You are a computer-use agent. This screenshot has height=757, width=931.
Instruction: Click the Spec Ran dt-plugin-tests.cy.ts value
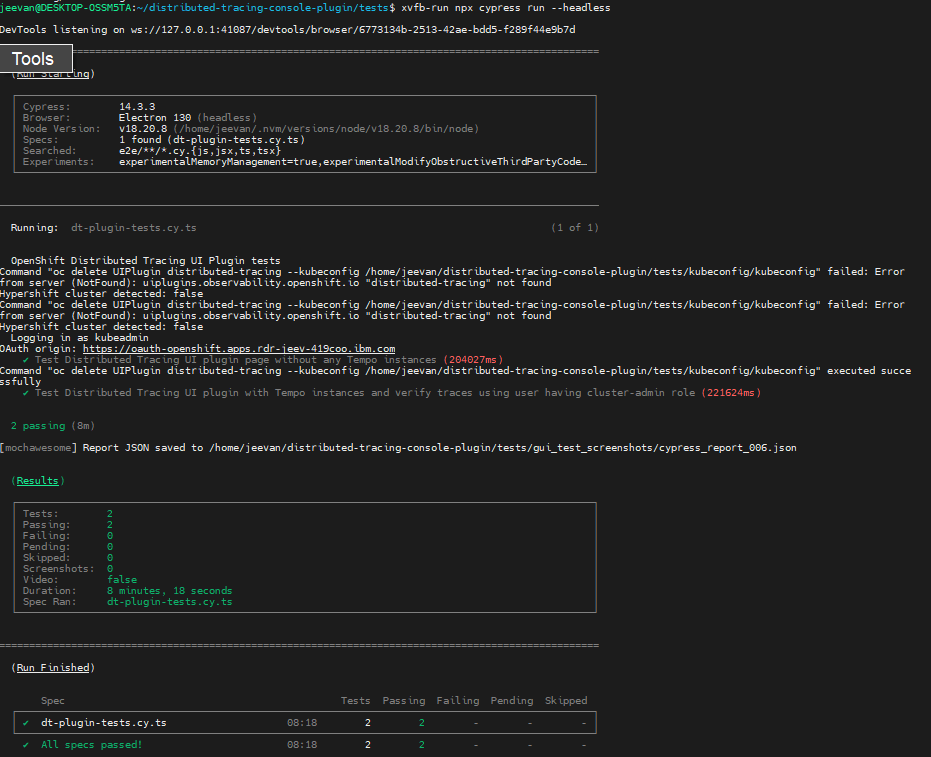[169, 601]
